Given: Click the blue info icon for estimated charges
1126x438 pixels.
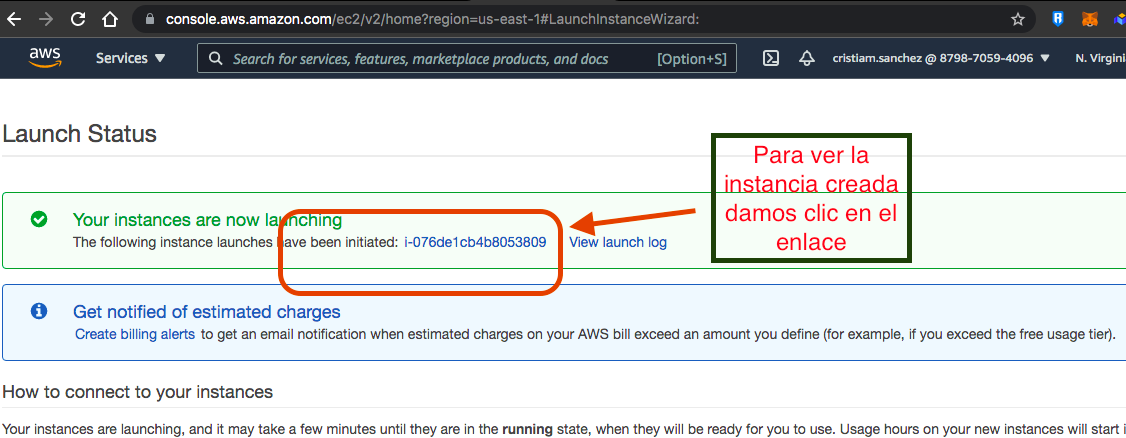Looking at the screenshot, I should (x=39, y=311).
